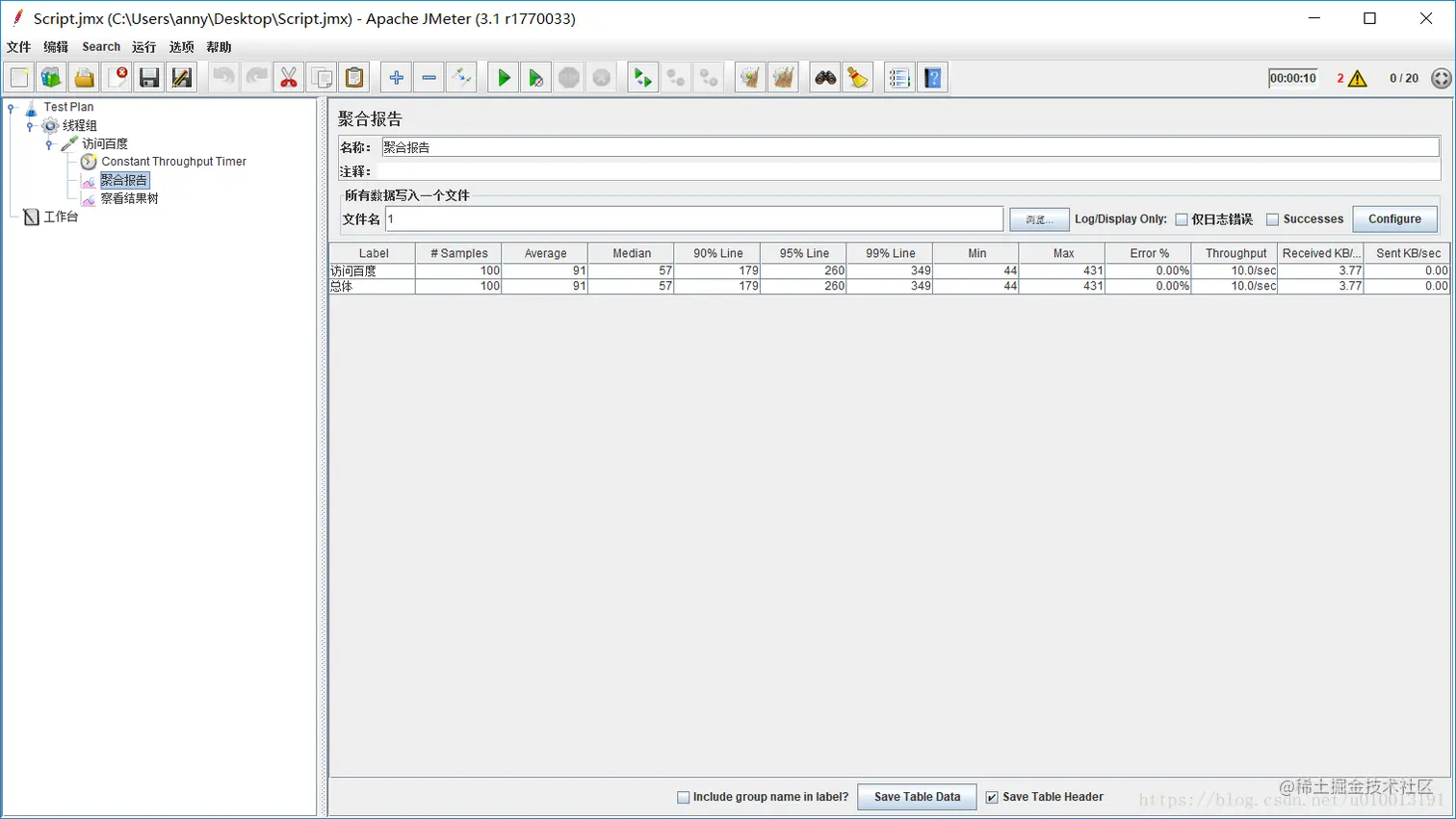This screenshot has height=819, width=1456.
Task: Select the 总体 row label
Action: tap(342, 286)
